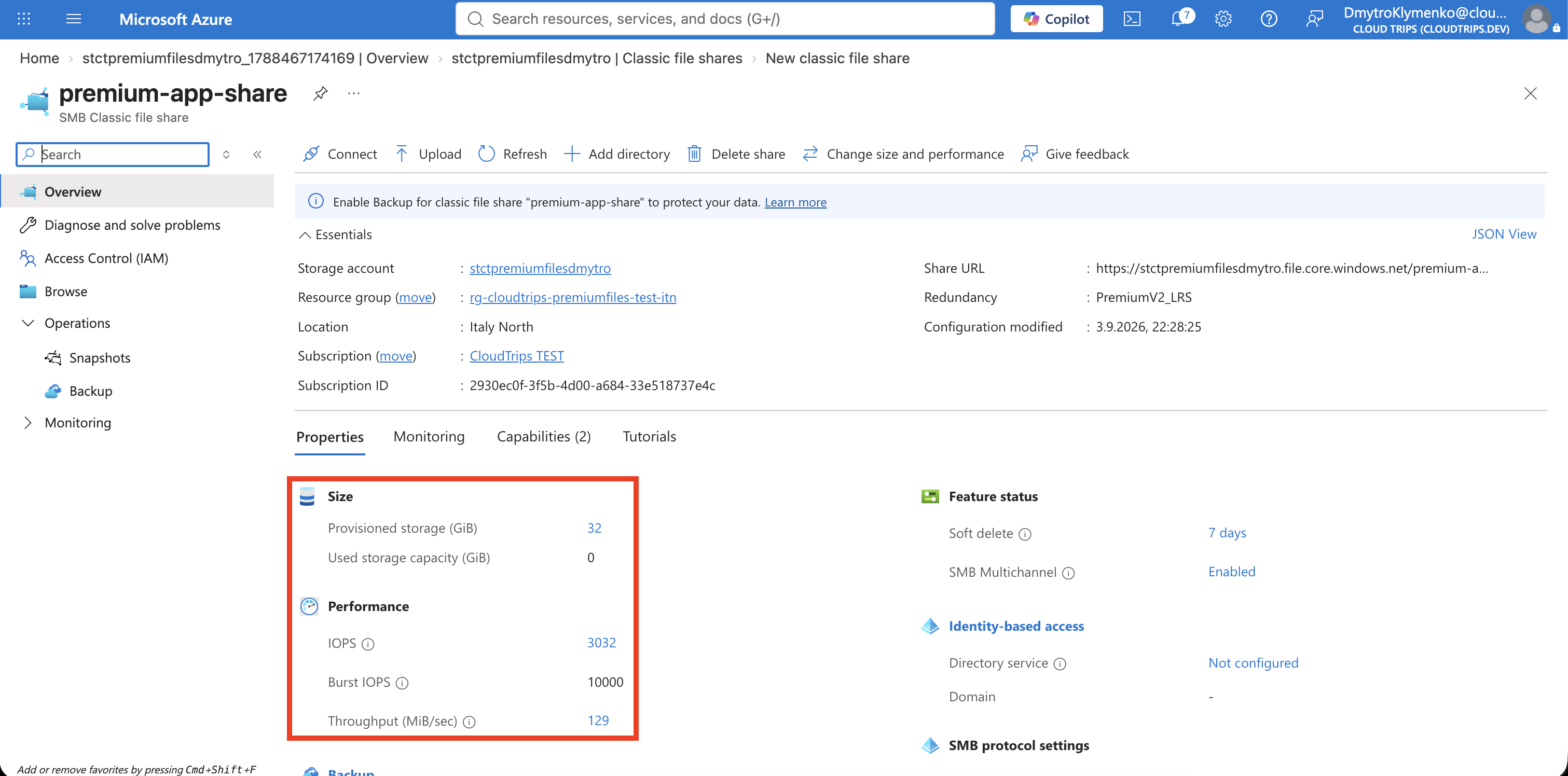
Task: Click into the sidebar Search field
Action: coord(113,155)
